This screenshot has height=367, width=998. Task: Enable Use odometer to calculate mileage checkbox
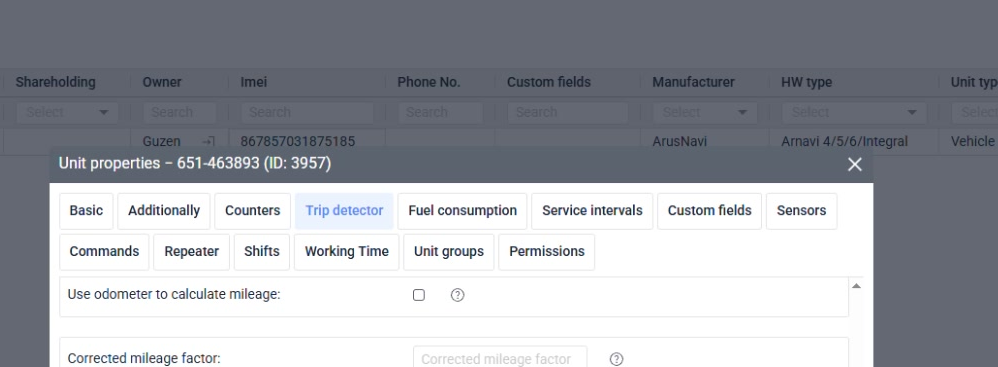418,295
